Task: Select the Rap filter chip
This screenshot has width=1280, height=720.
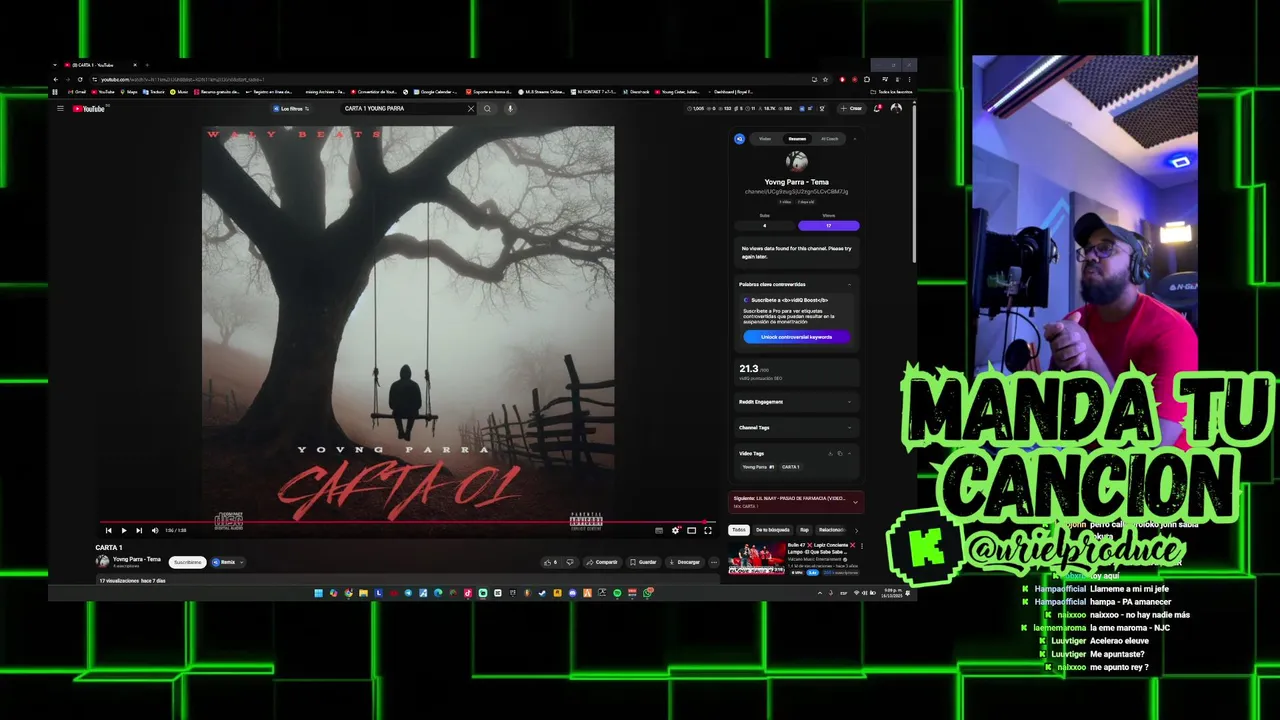Action: click(804, 530)
